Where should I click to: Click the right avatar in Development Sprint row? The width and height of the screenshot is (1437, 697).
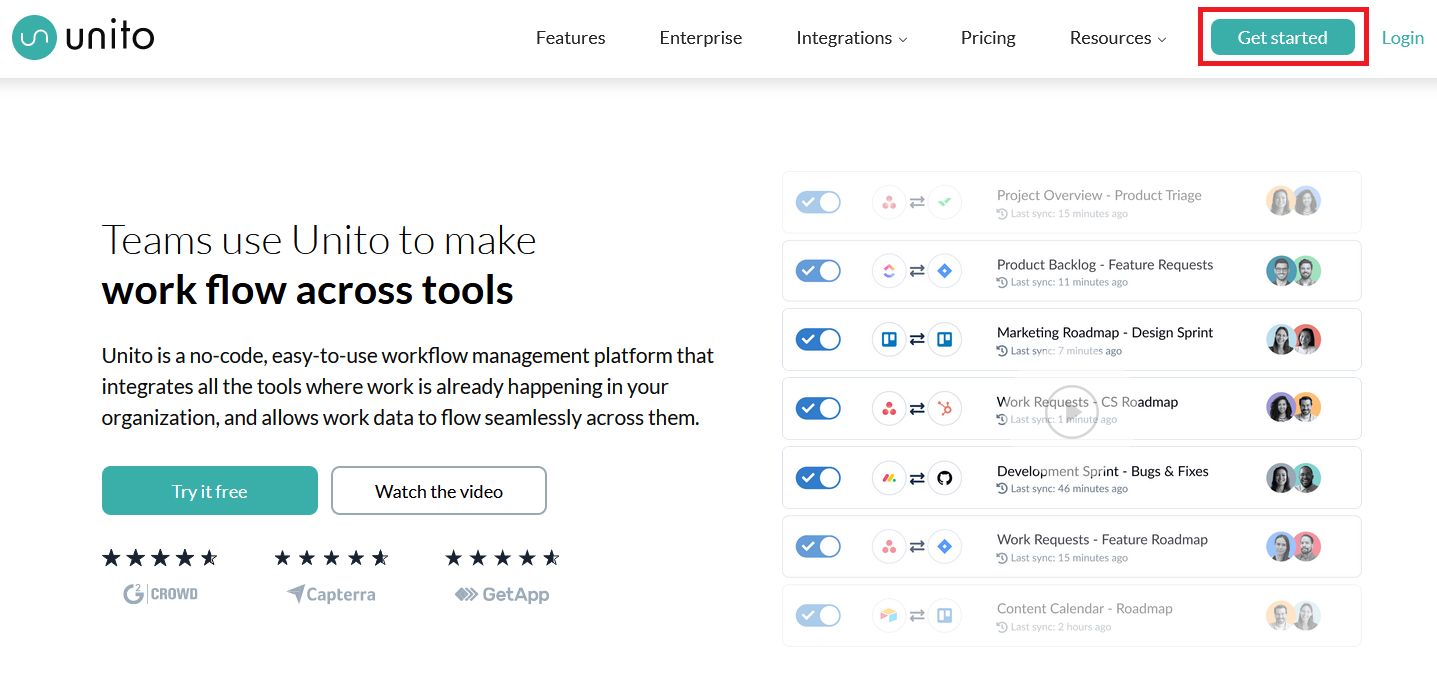coord(1306,478)
